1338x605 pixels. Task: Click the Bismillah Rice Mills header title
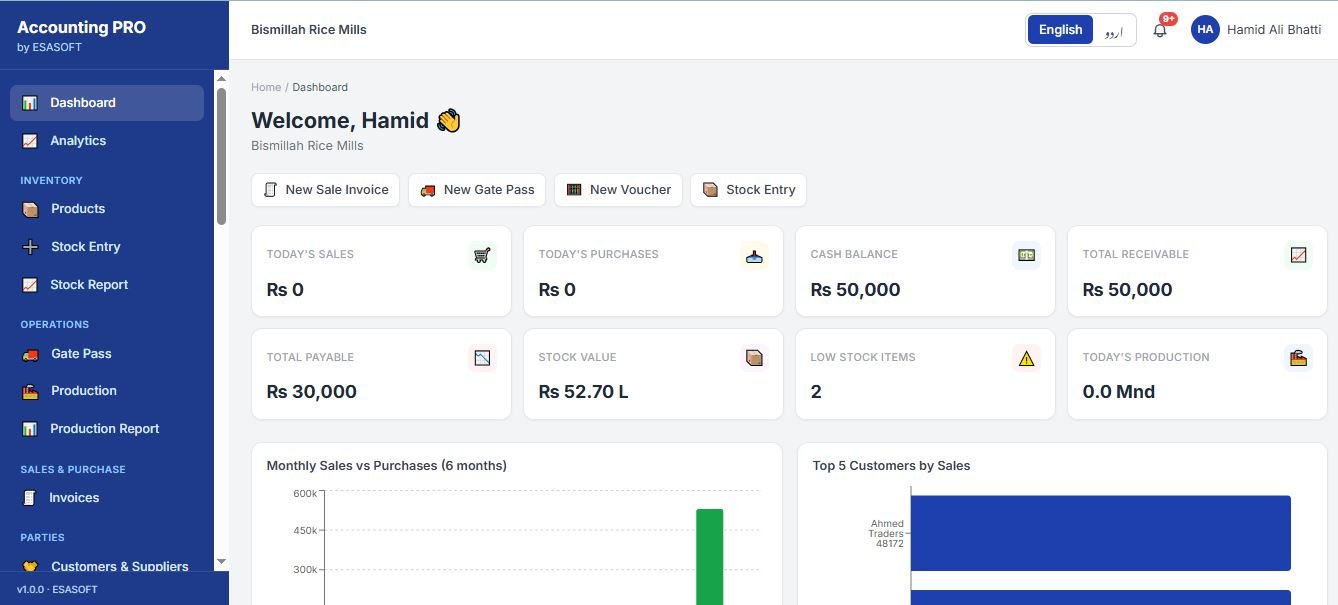[x=308, y=30]
